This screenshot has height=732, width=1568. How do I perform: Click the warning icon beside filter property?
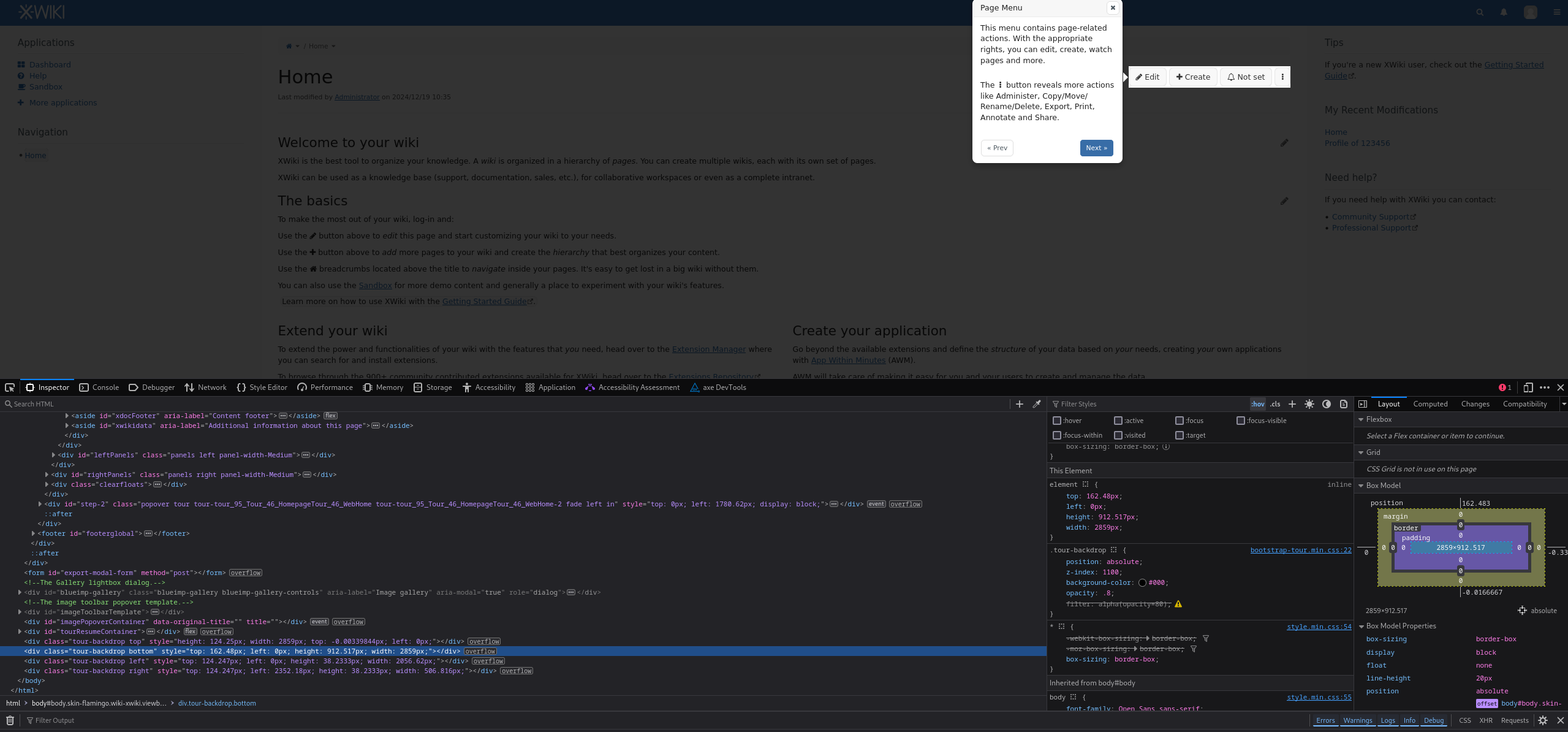click(x=1178, y=604)
